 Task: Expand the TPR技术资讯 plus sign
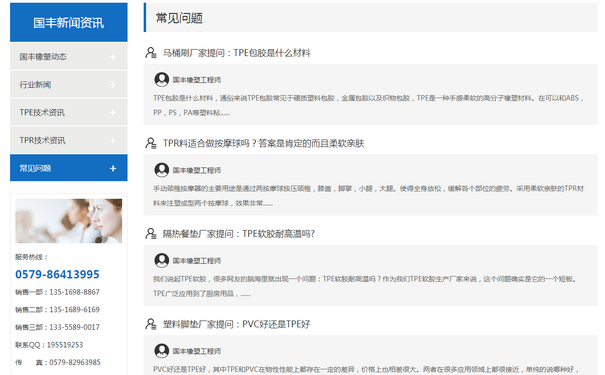tap(113, 140)
